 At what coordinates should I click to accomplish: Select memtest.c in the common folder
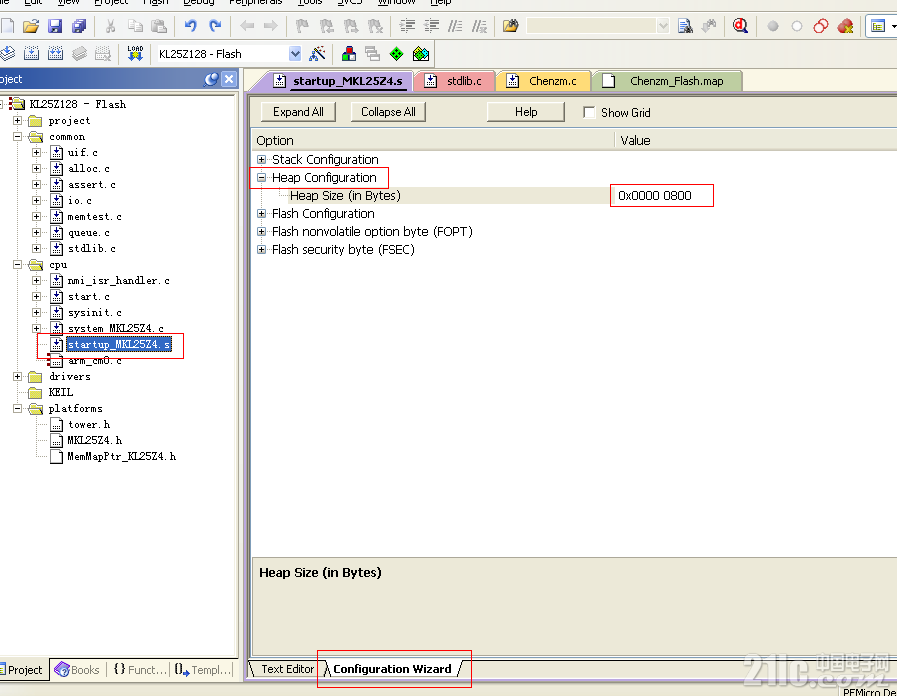(94, 217)
